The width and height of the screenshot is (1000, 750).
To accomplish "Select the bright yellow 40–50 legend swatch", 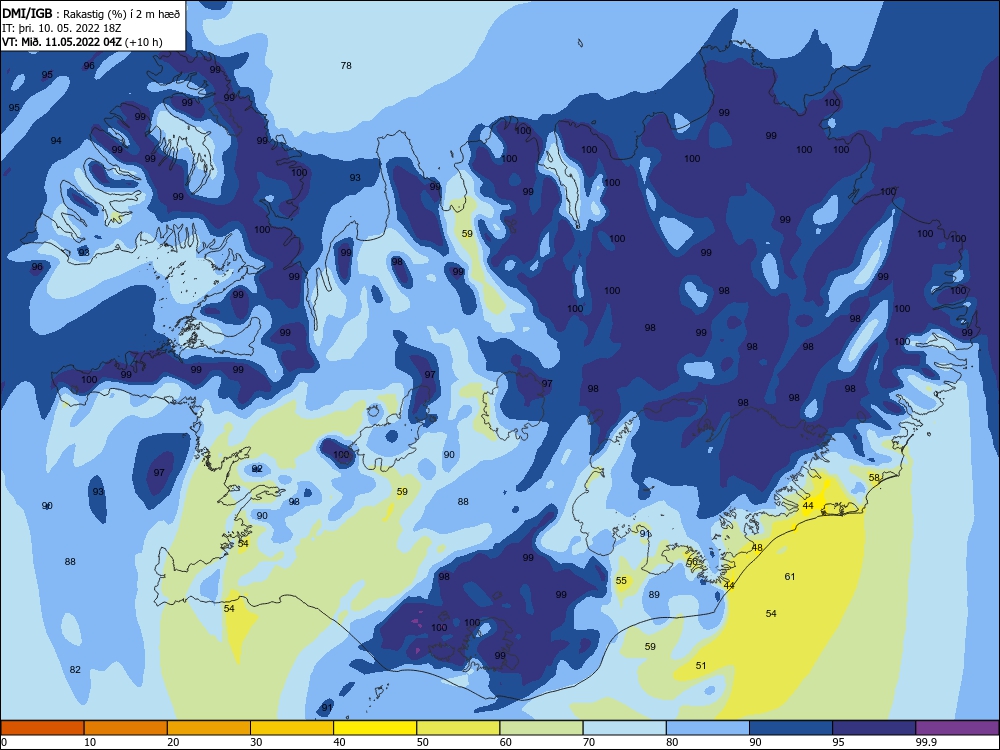I will click(x=375, y=728).
